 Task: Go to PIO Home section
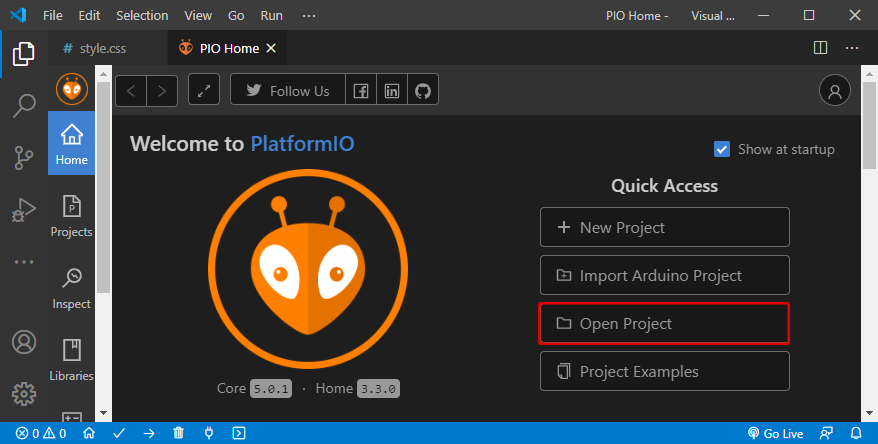click(72, 143)
